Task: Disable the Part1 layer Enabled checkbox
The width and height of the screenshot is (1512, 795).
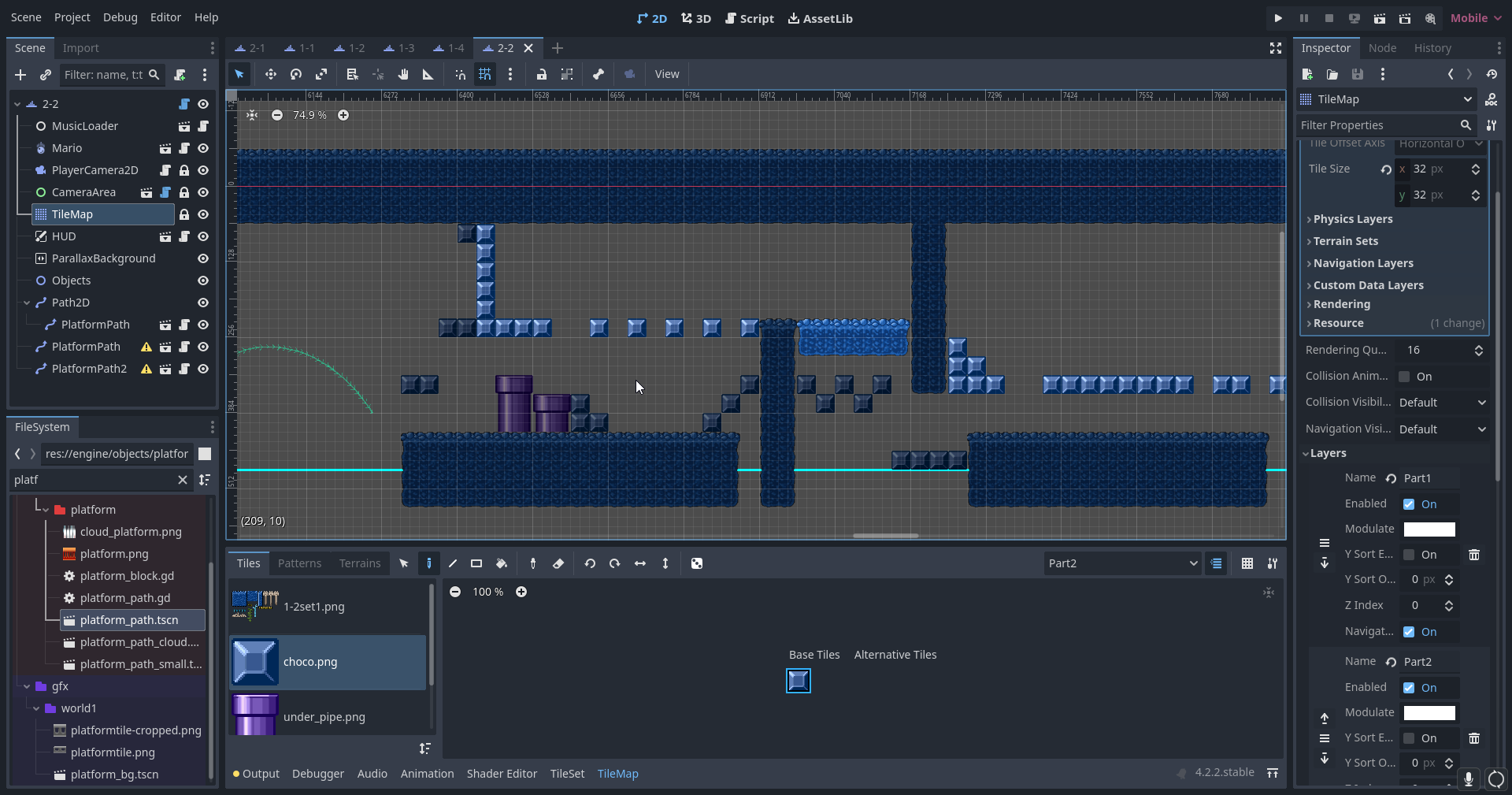Action: [1409, 504]
